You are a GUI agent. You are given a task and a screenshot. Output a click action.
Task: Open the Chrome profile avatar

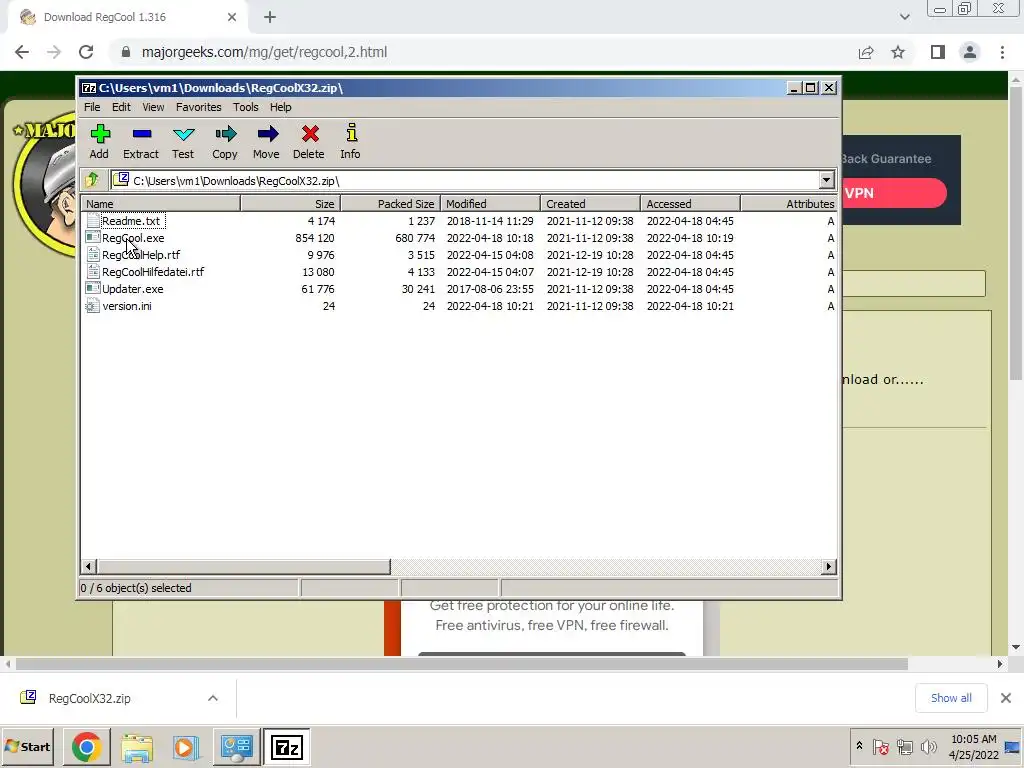pos(970,52)
